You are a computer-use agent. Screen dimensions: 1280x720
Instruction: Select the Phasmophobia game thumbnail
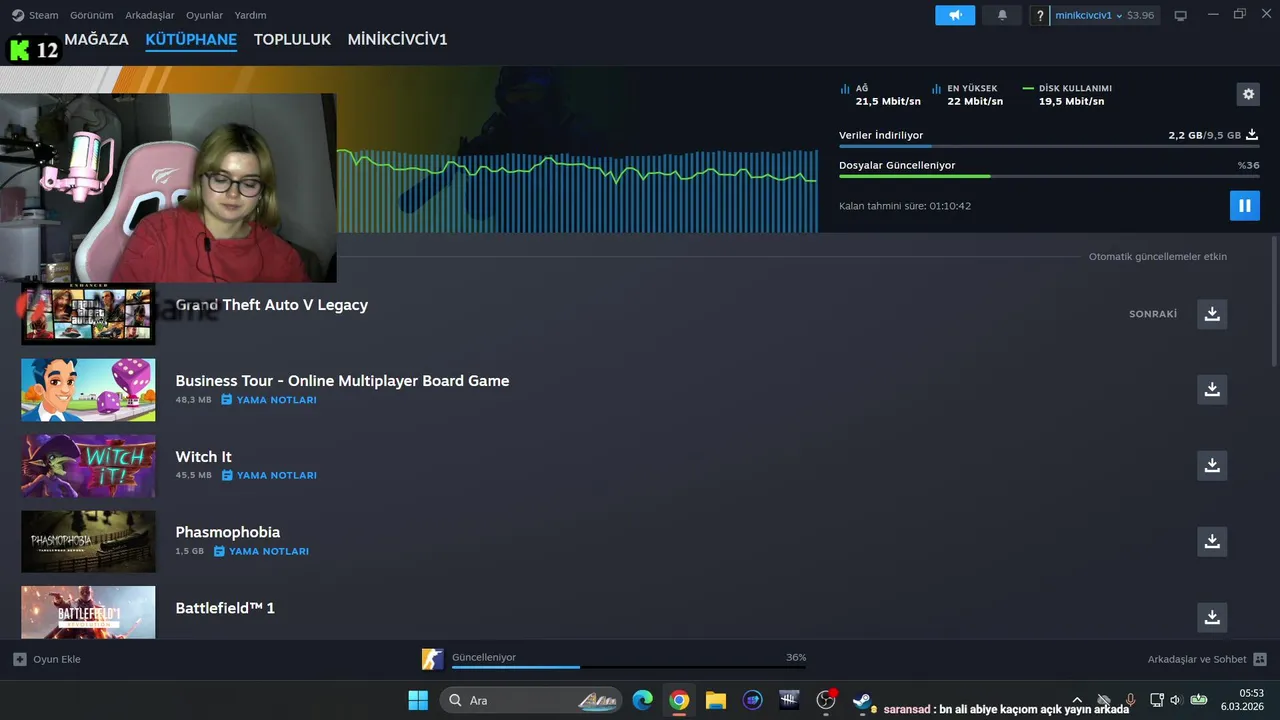pos(88,542)
